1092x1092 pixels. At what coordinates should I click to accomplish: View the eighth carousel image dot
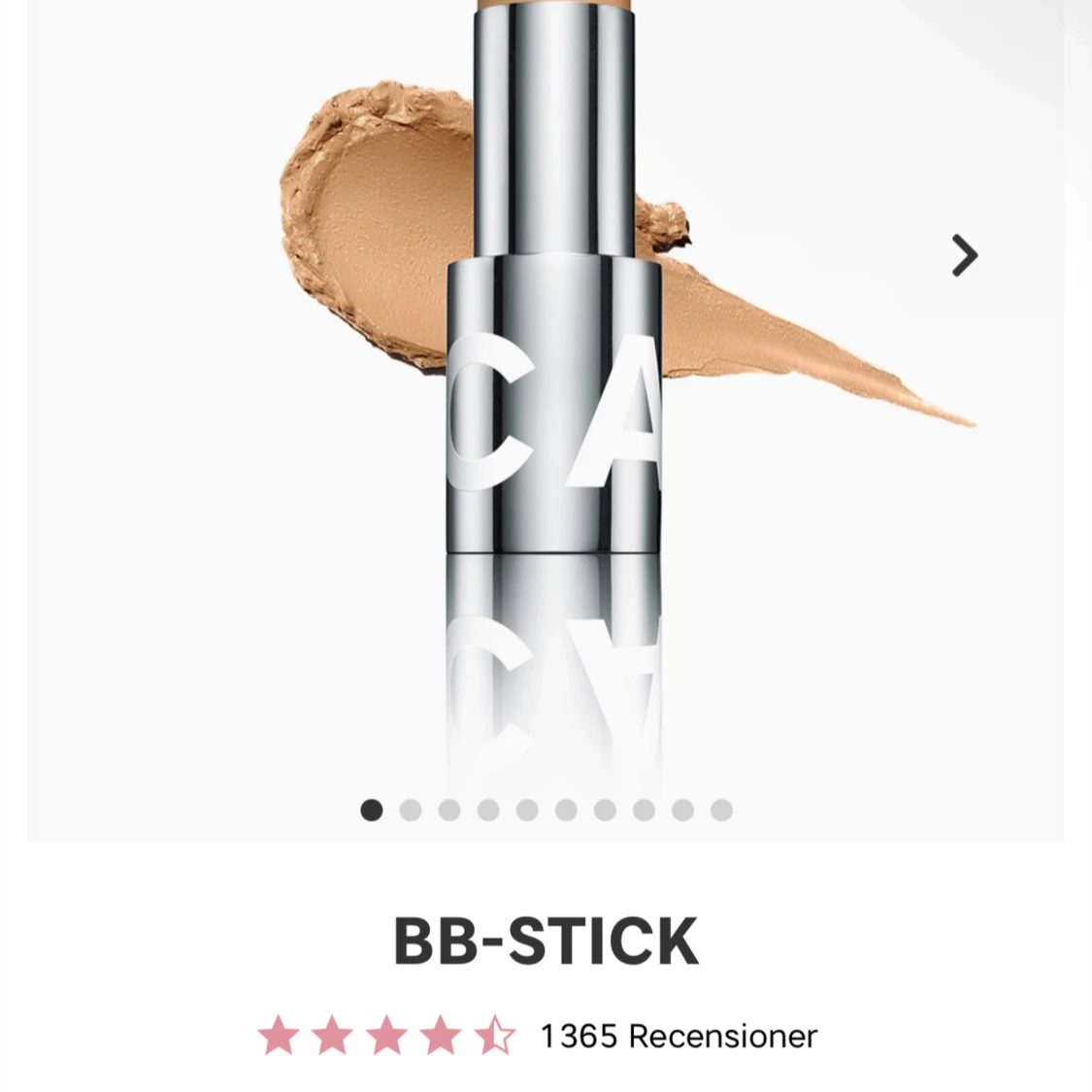pyautogui.click(x=644, y=810)
